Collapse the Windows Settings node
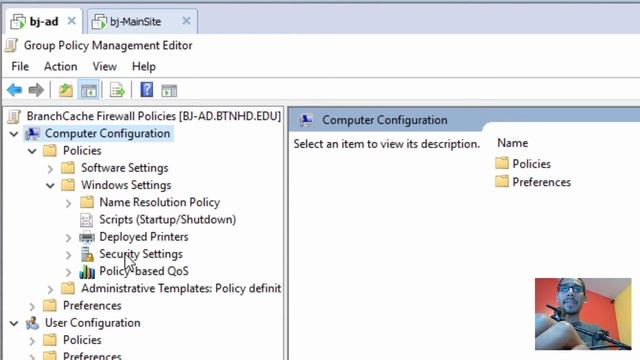 (50, 186)
